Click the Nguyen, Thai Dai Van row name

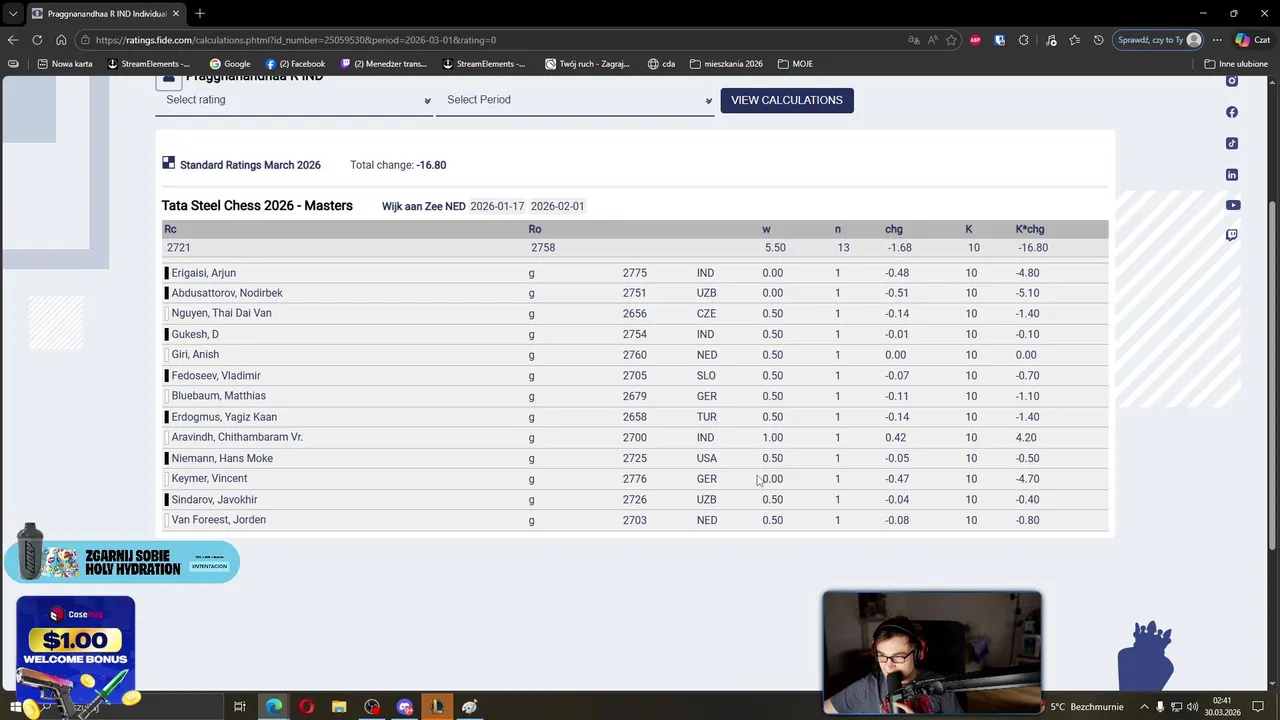[221, 313]
